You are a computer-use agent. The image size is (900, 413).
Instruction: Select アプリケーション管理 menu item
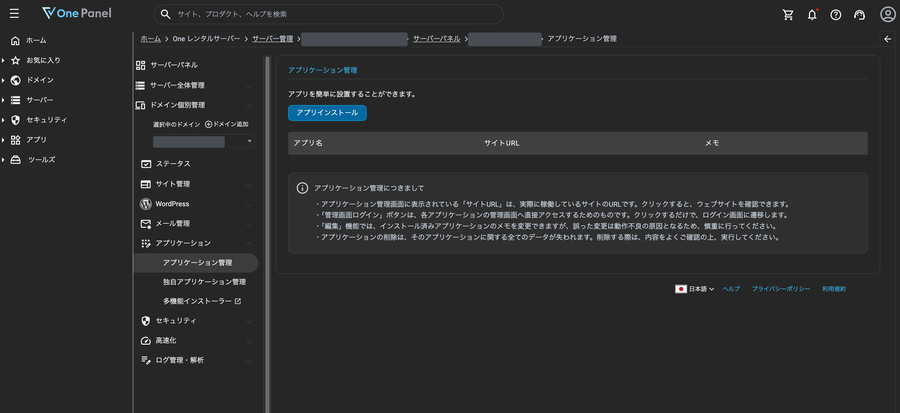pos(196,263)
